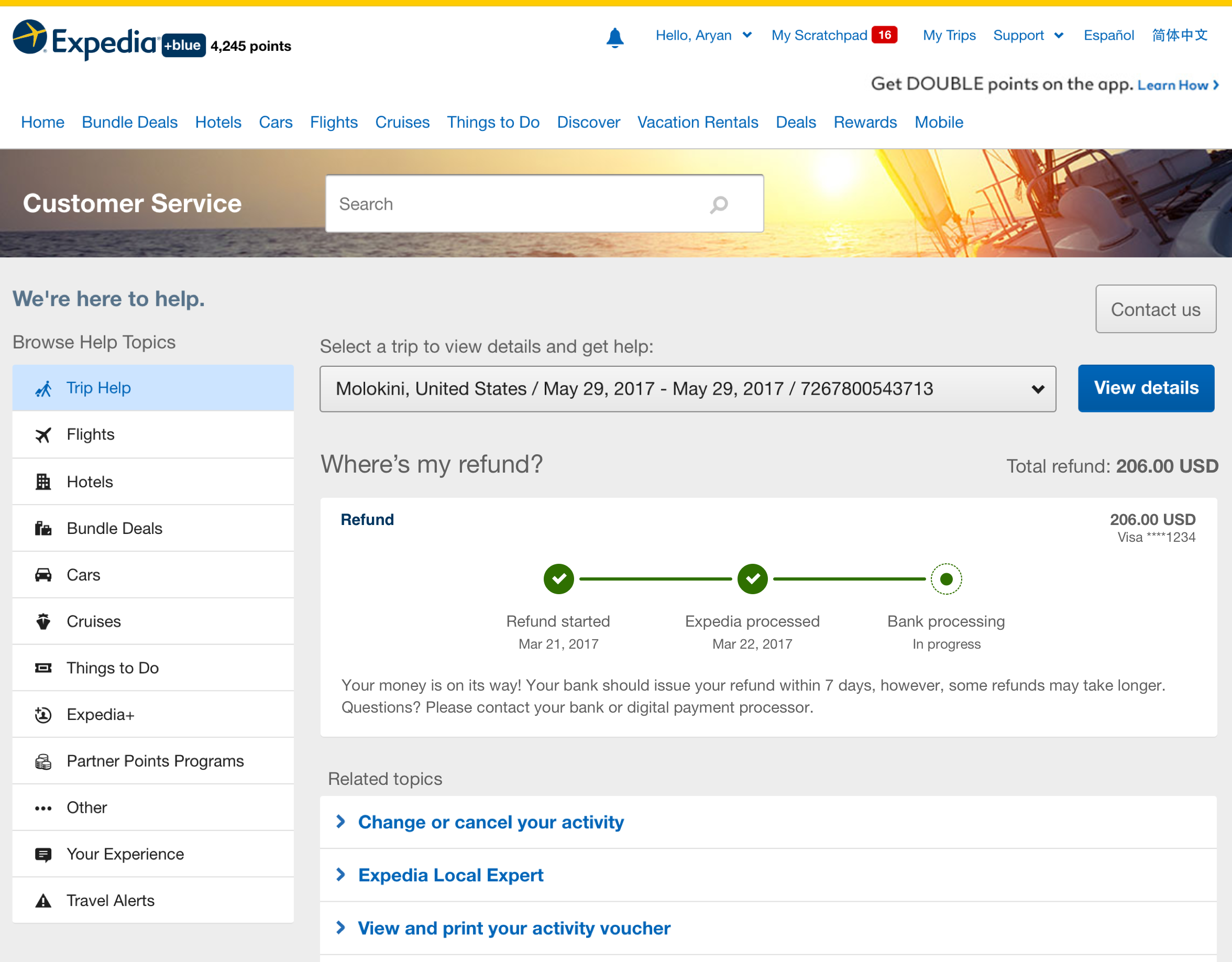The width and height of the screenshot is (1232, 962).
Task: Click the Total refund 206.00 USD text
Action: tap(1113, 466)
